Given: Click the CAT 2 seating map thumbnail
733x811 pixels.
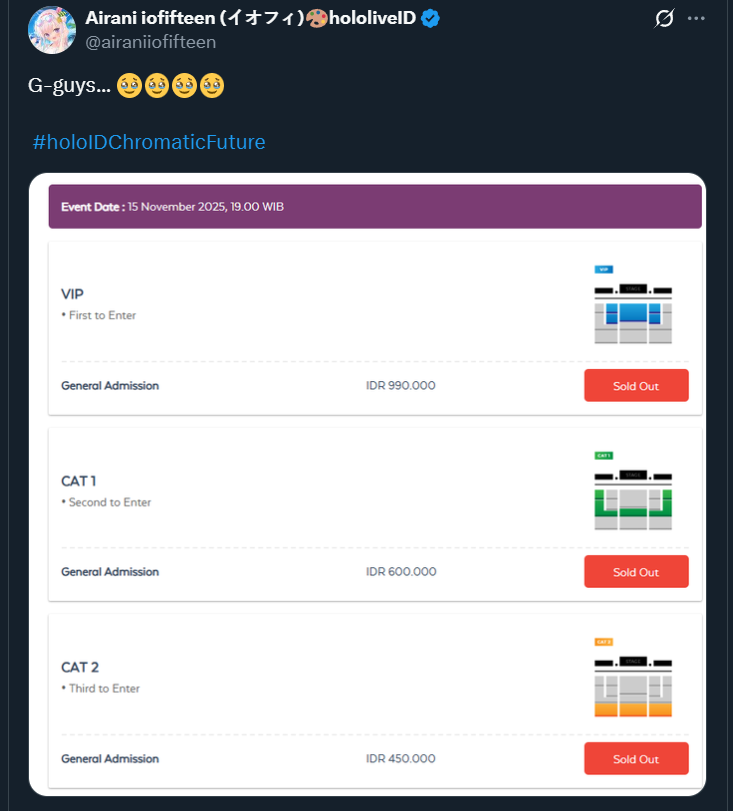Looking at the screenshot, I should click(633, 677).
